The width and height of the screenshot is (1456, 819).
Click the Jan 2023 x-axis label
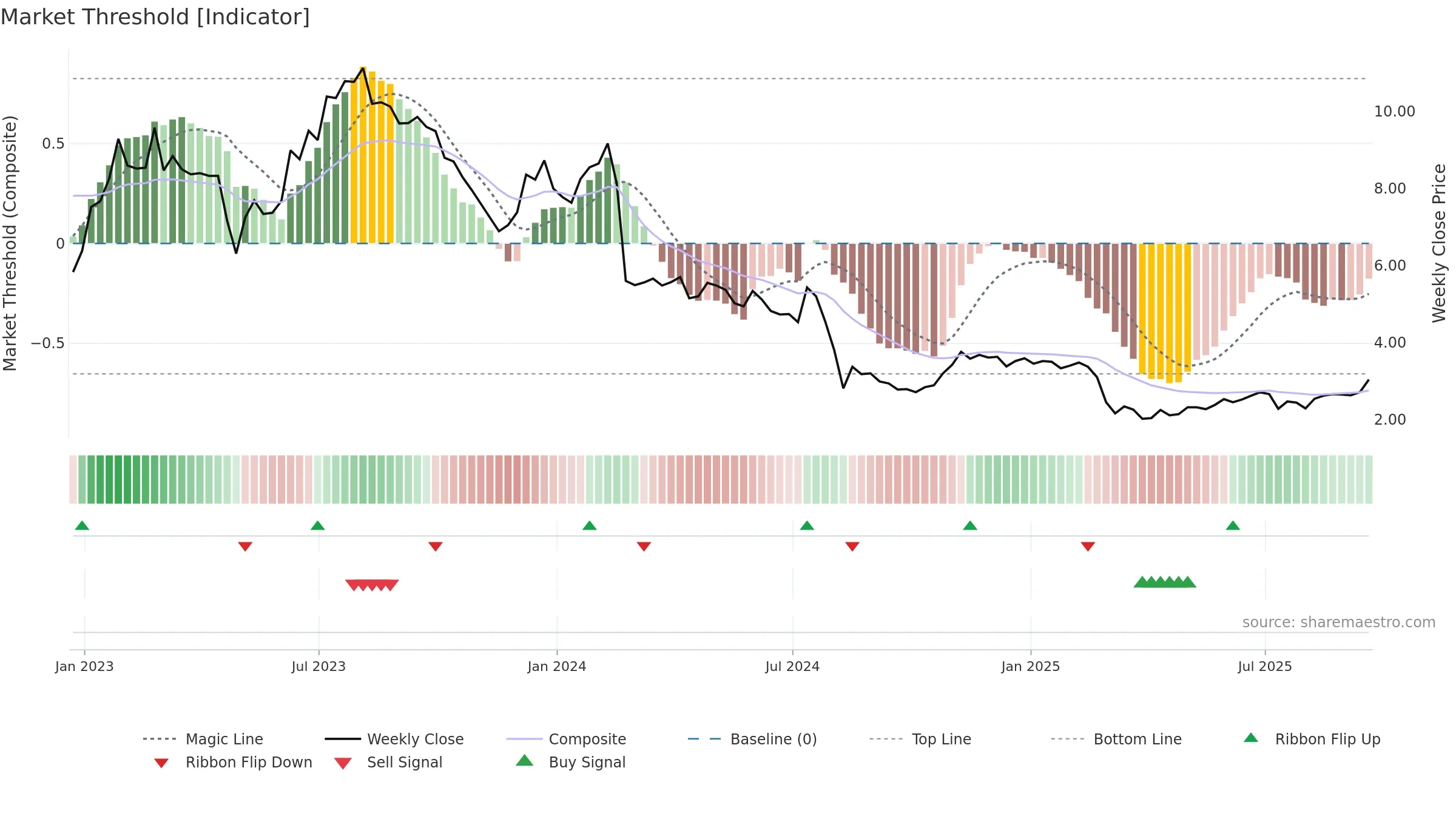(84, 666)
